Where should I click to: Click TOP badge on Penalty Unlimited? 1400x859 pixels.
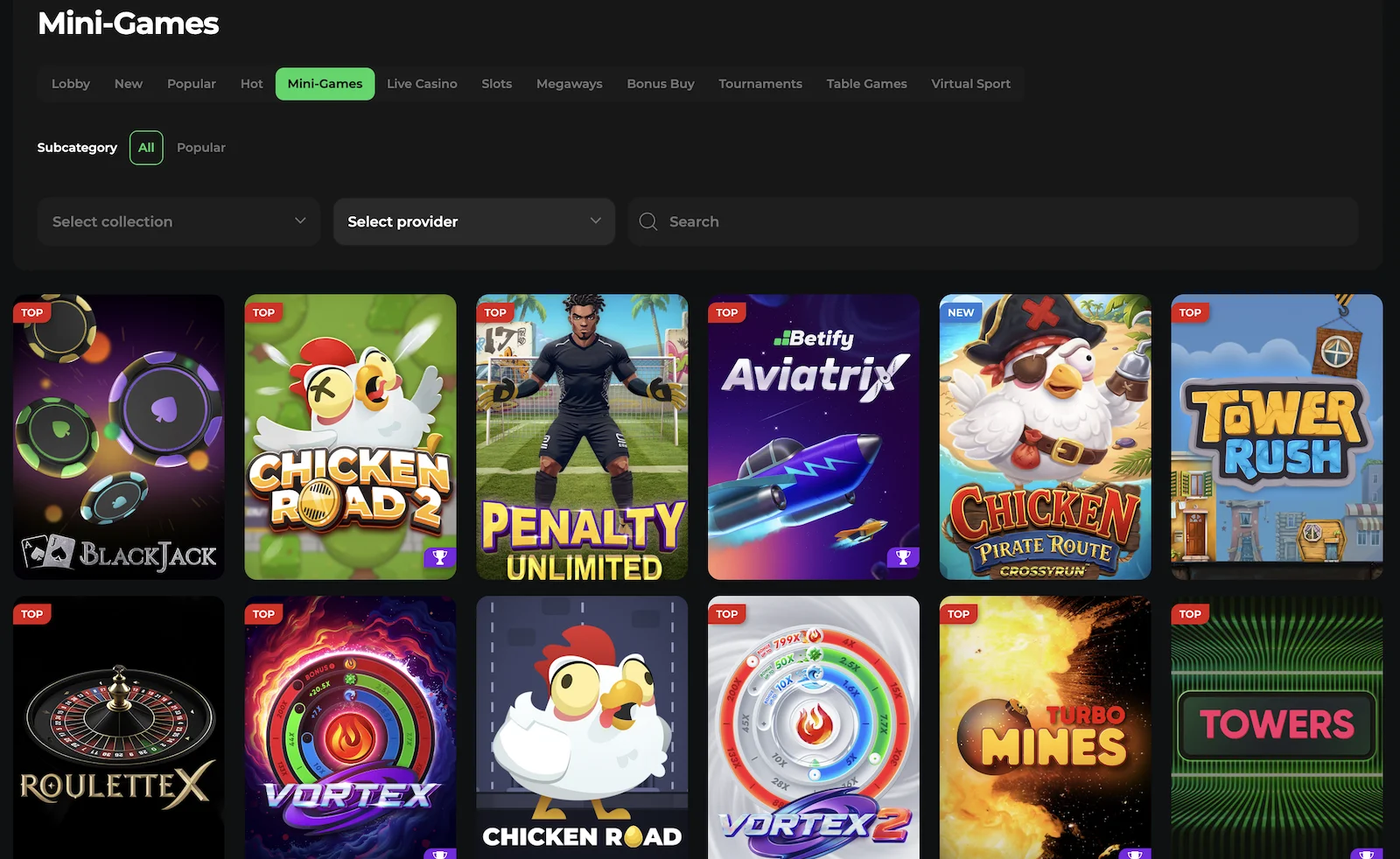(495, 312)
